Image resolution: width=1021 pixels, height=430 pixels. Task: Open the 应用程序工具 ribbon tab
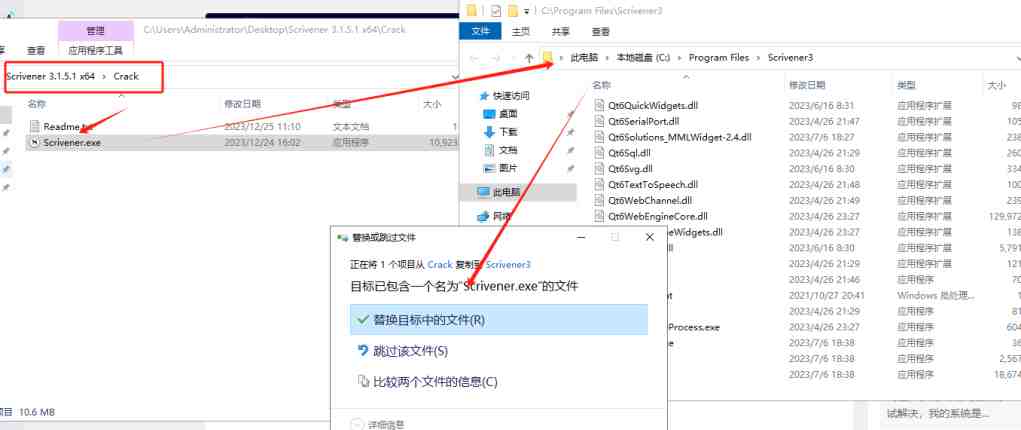tap(96, 50)
